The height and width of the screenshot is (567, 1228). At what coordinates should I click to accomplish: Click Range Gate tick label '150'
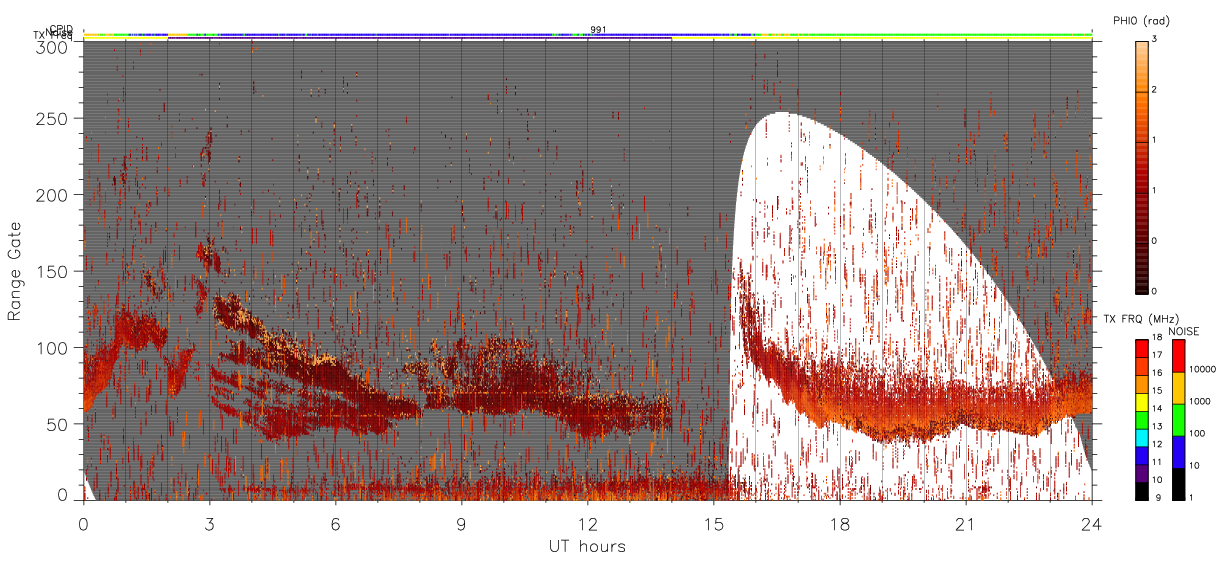53,271
